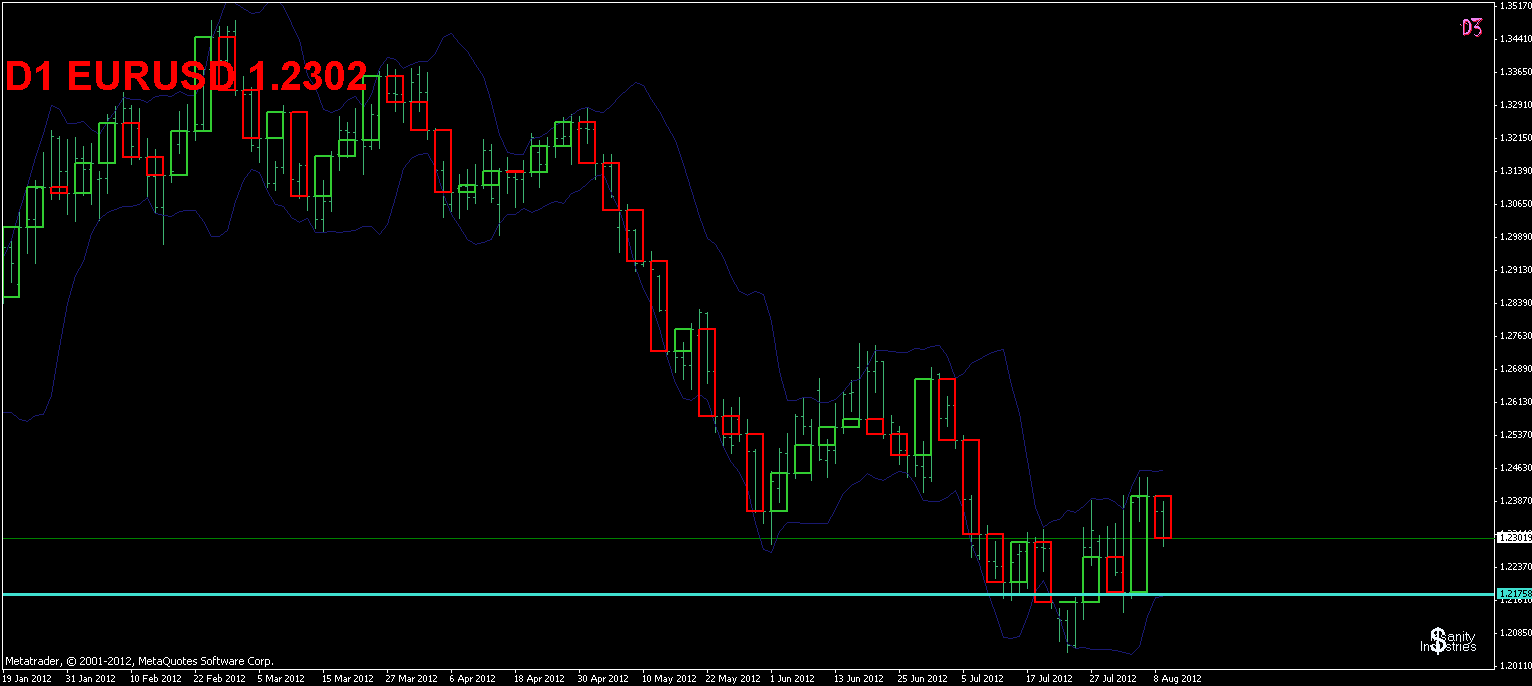This screenshot has width=1532, height=686.
Task: Click the 1.20850 price scale value
Action: point(1516,633)
